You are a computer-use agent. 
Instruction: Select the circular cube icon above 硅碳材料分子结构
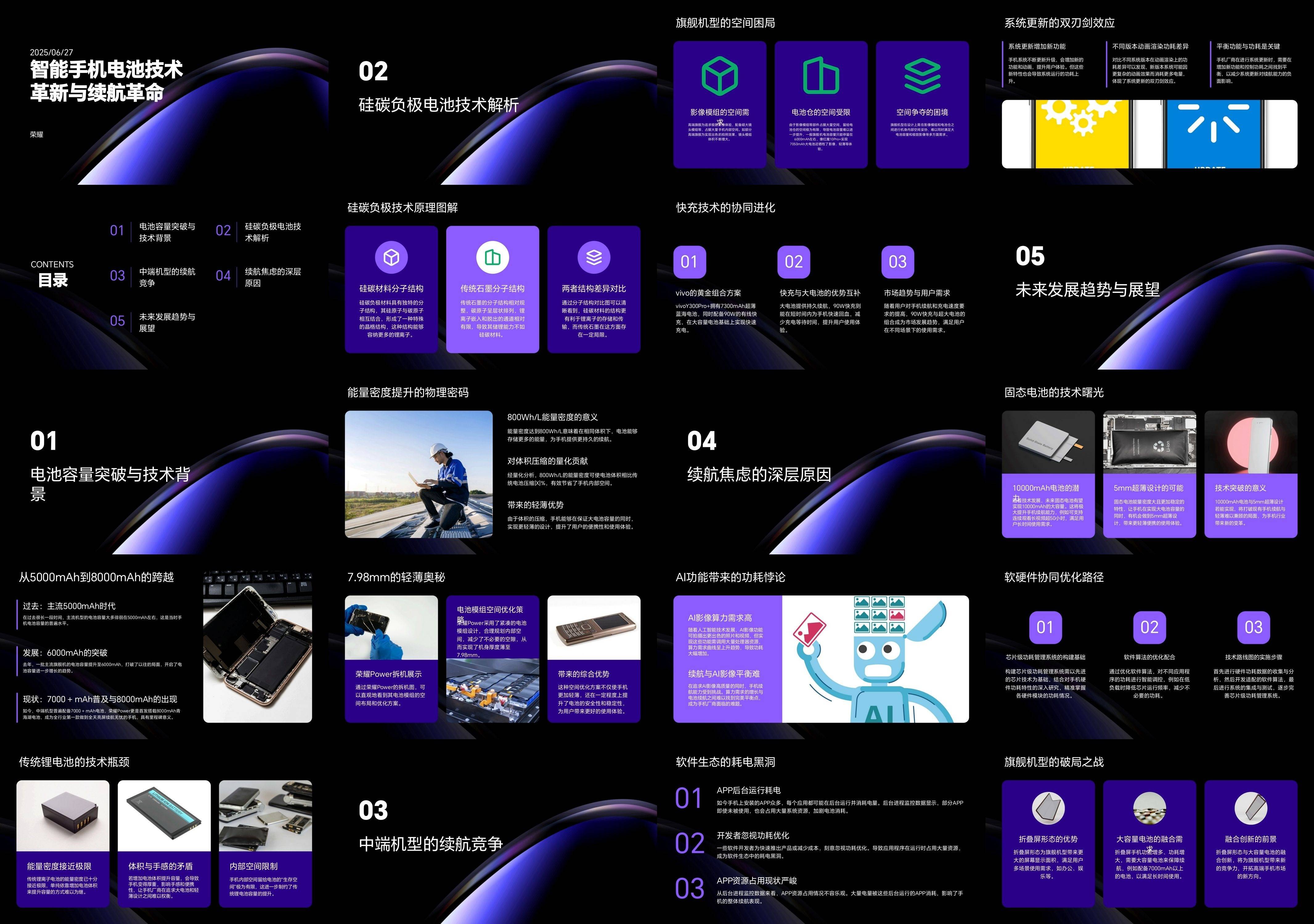pyautogui.click(x=391, y=257)
